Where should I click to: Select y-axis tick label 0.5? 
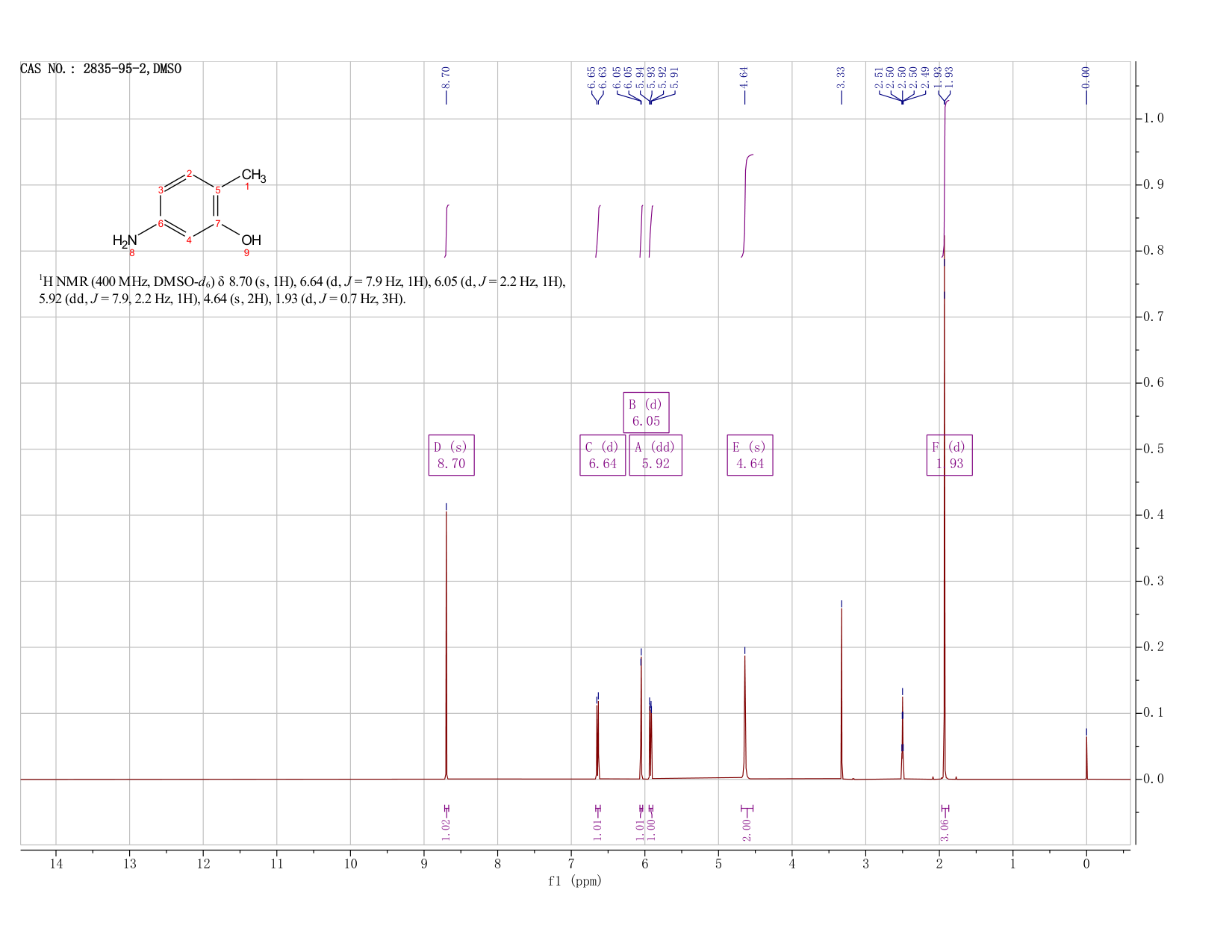[1154, 449]
